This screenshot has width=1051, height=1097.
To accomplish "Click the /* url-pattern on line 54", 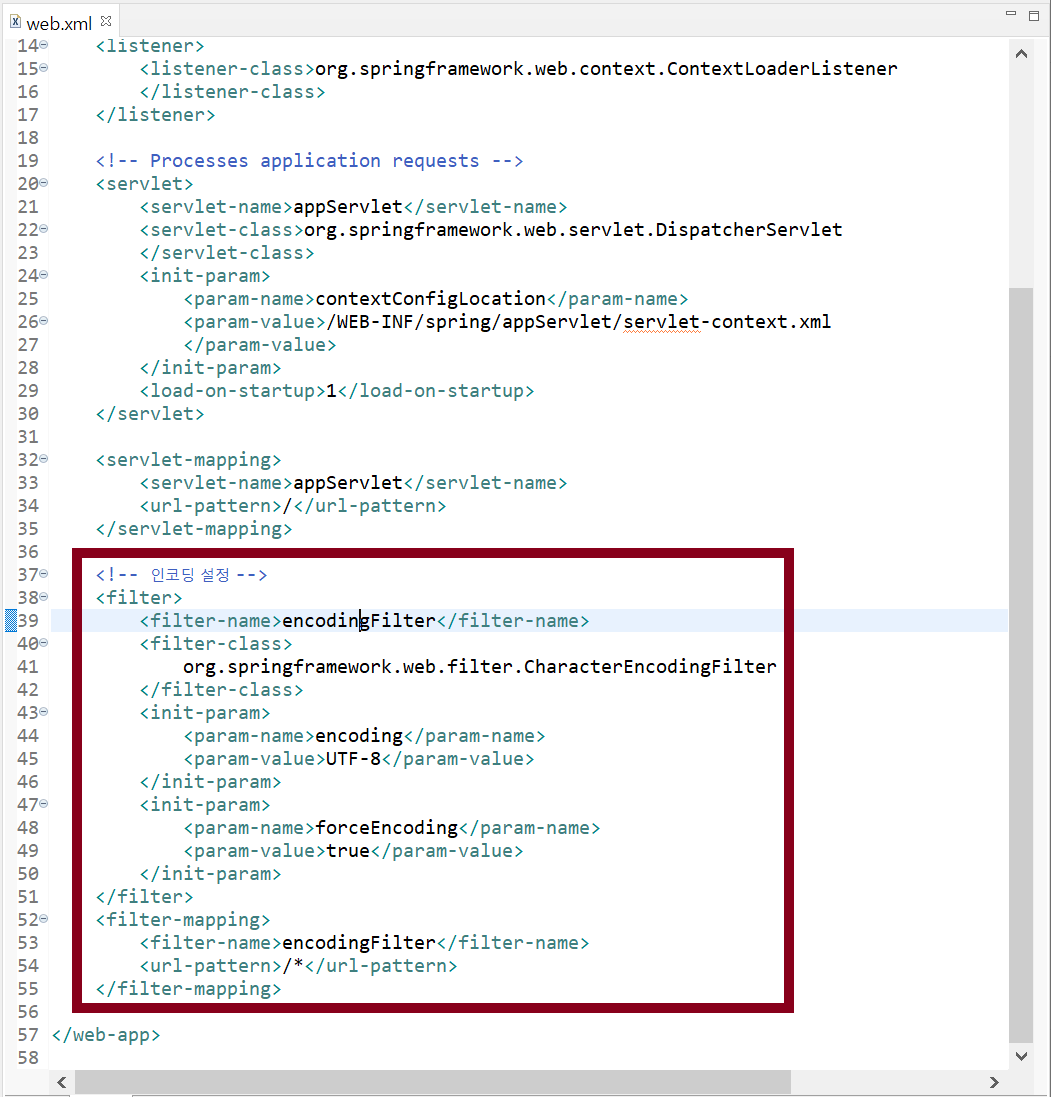I will pyautogui.click(x=293, y=965).
